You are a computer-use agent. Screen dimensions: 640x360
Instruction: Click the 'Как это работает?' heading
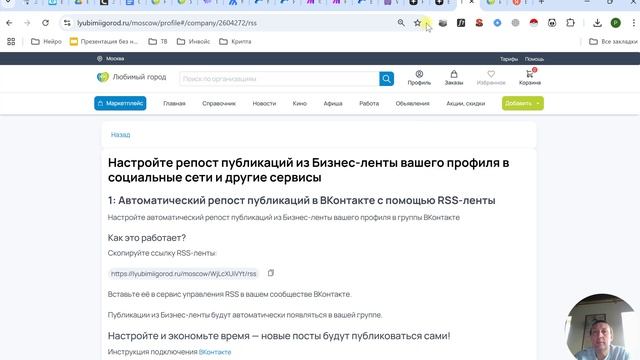click(147, 238)
